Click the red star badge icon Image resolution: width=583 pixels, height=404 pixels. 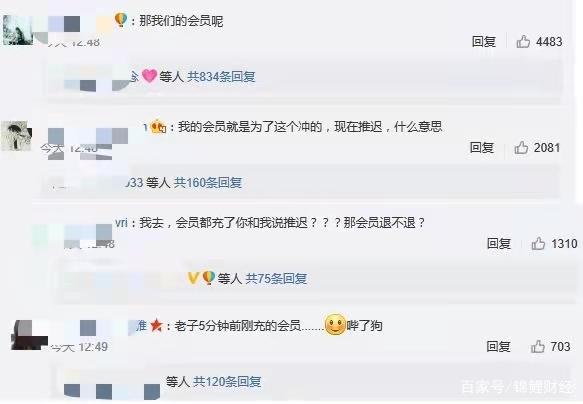click(x=156, y=326)
